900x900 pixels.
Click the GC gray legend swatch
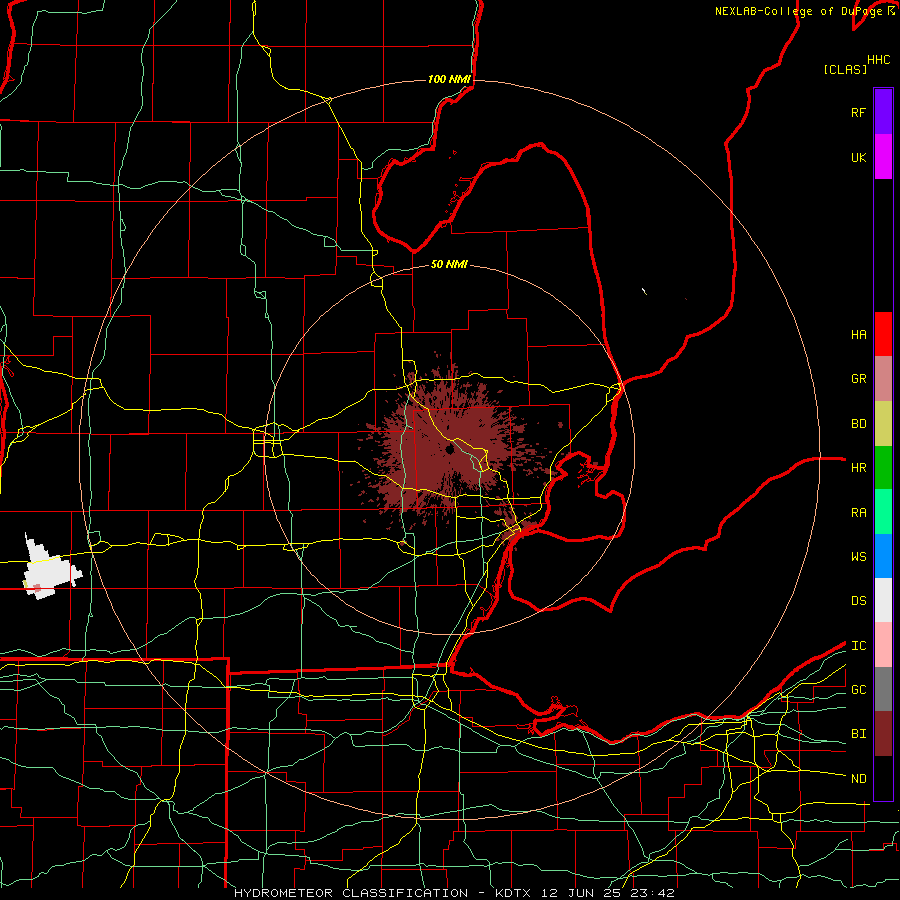coord(883,689)
